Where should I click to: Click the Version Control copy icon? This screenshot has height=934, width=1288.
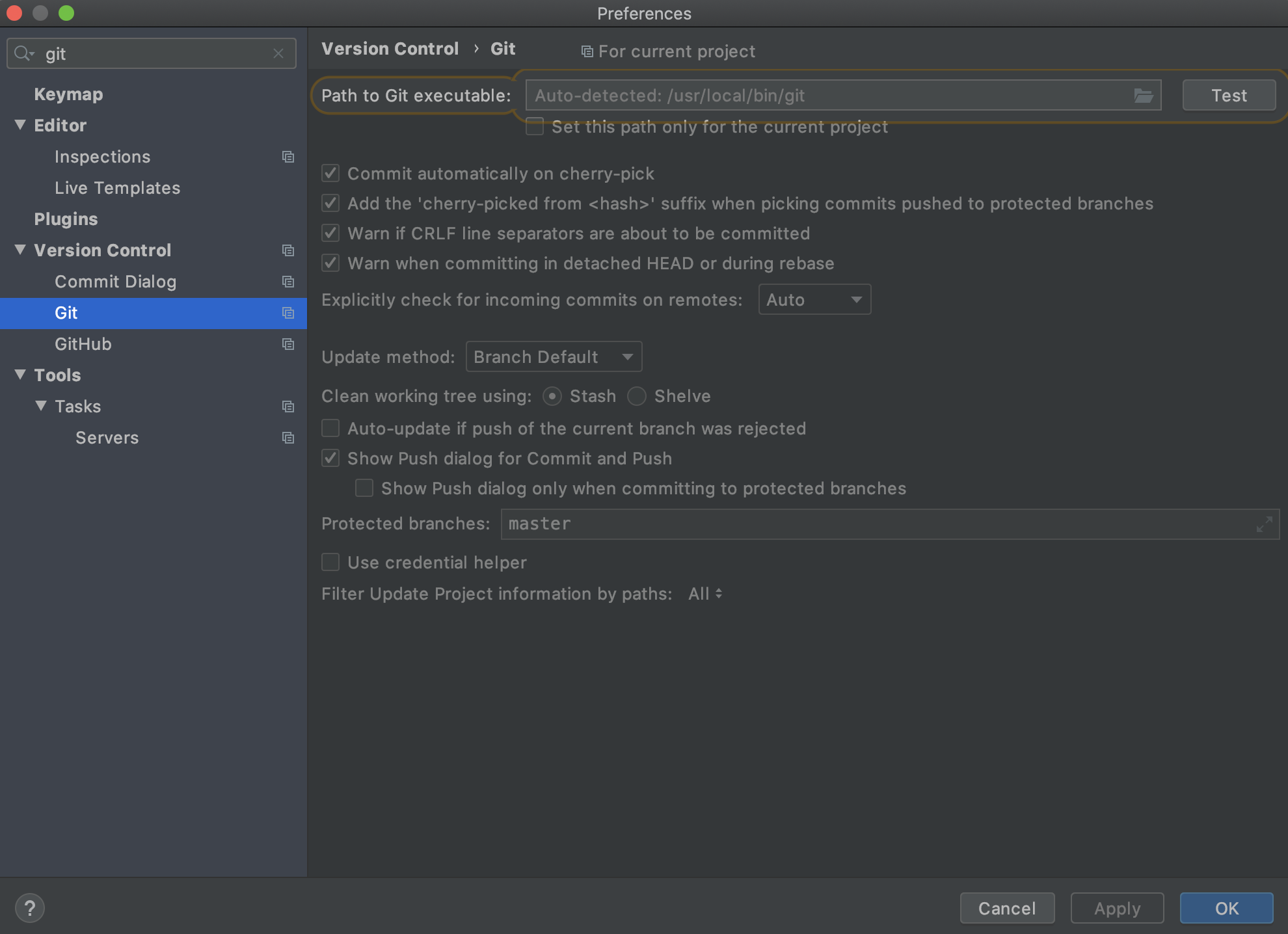(x=288, y=250)
